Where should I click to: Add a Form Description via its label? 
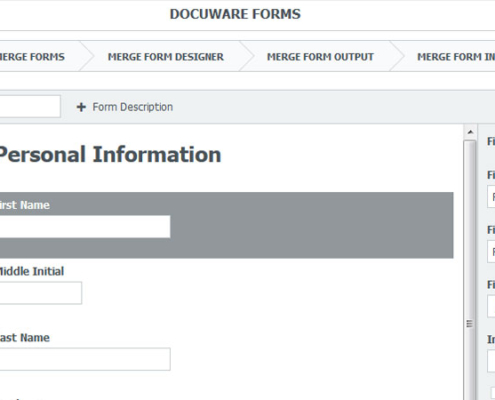point(133,107)
